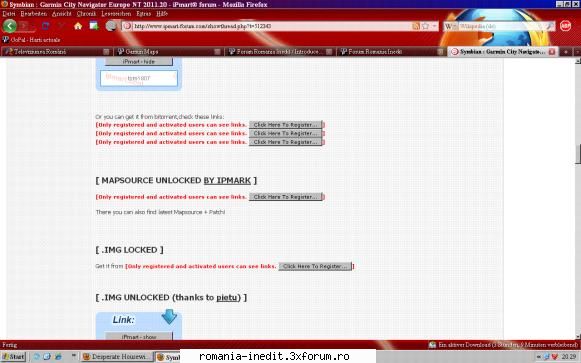Click the first quick launch icon next to Start
Screen dimensions: 581x363
point(37,357)
